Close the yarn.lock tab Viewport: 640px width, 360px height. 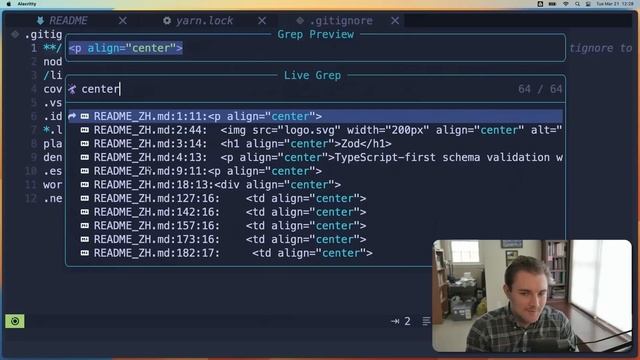(x=262, y=20)
